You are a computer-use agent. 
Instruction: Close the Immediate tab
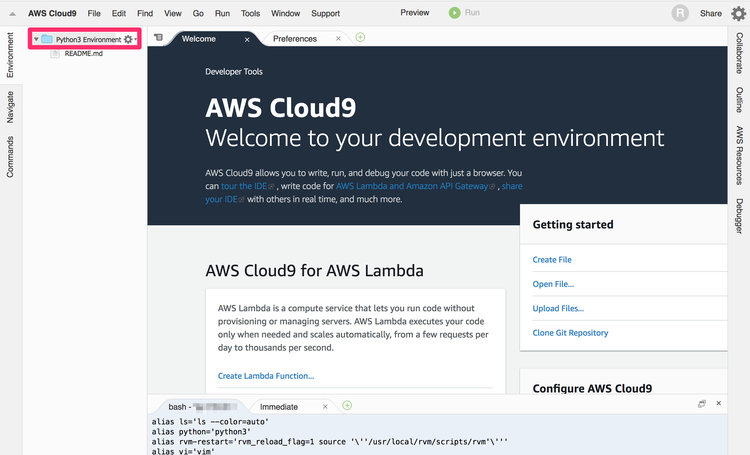point(325,407)
